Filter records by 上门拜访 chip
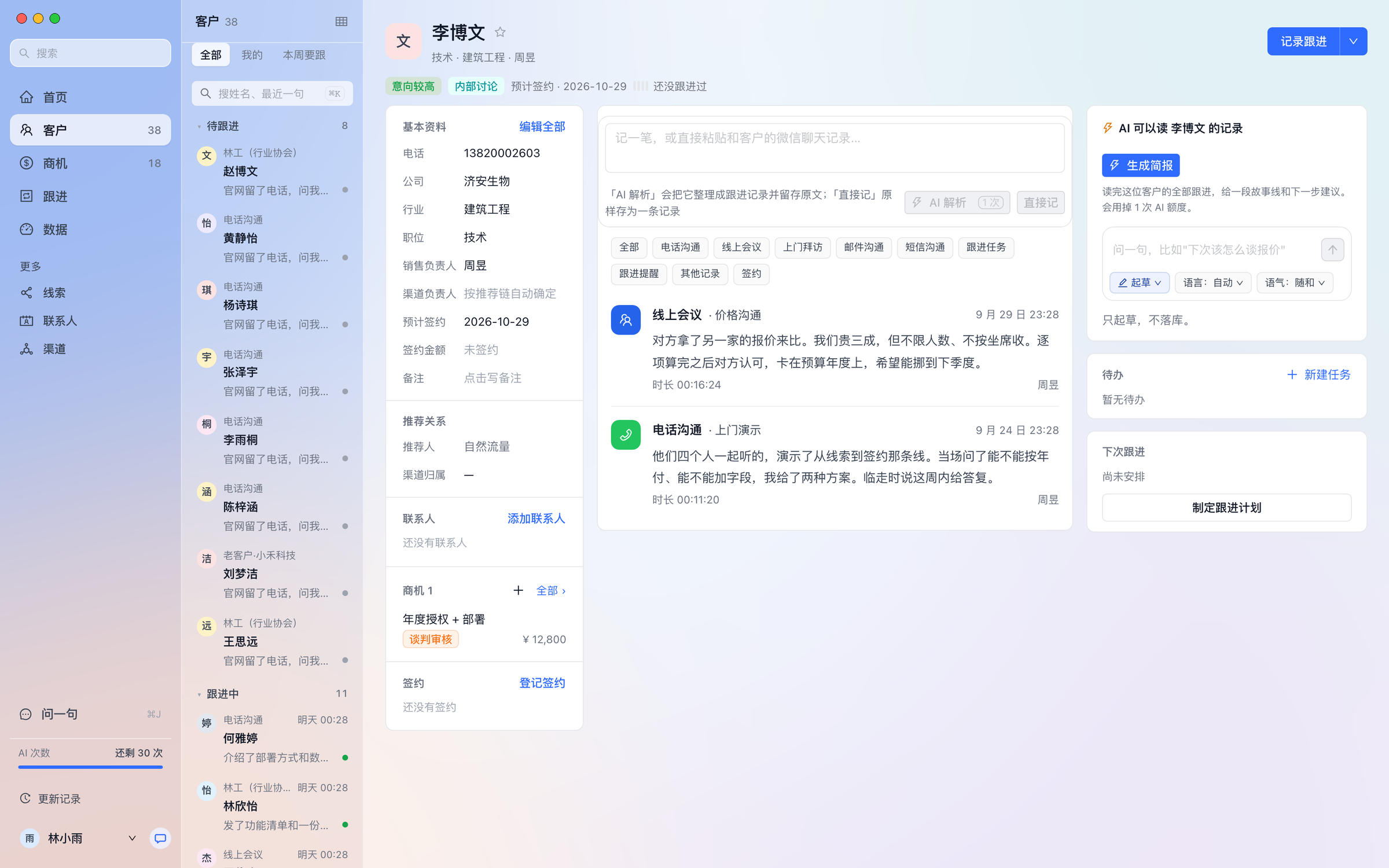 [x=803, y=248]
